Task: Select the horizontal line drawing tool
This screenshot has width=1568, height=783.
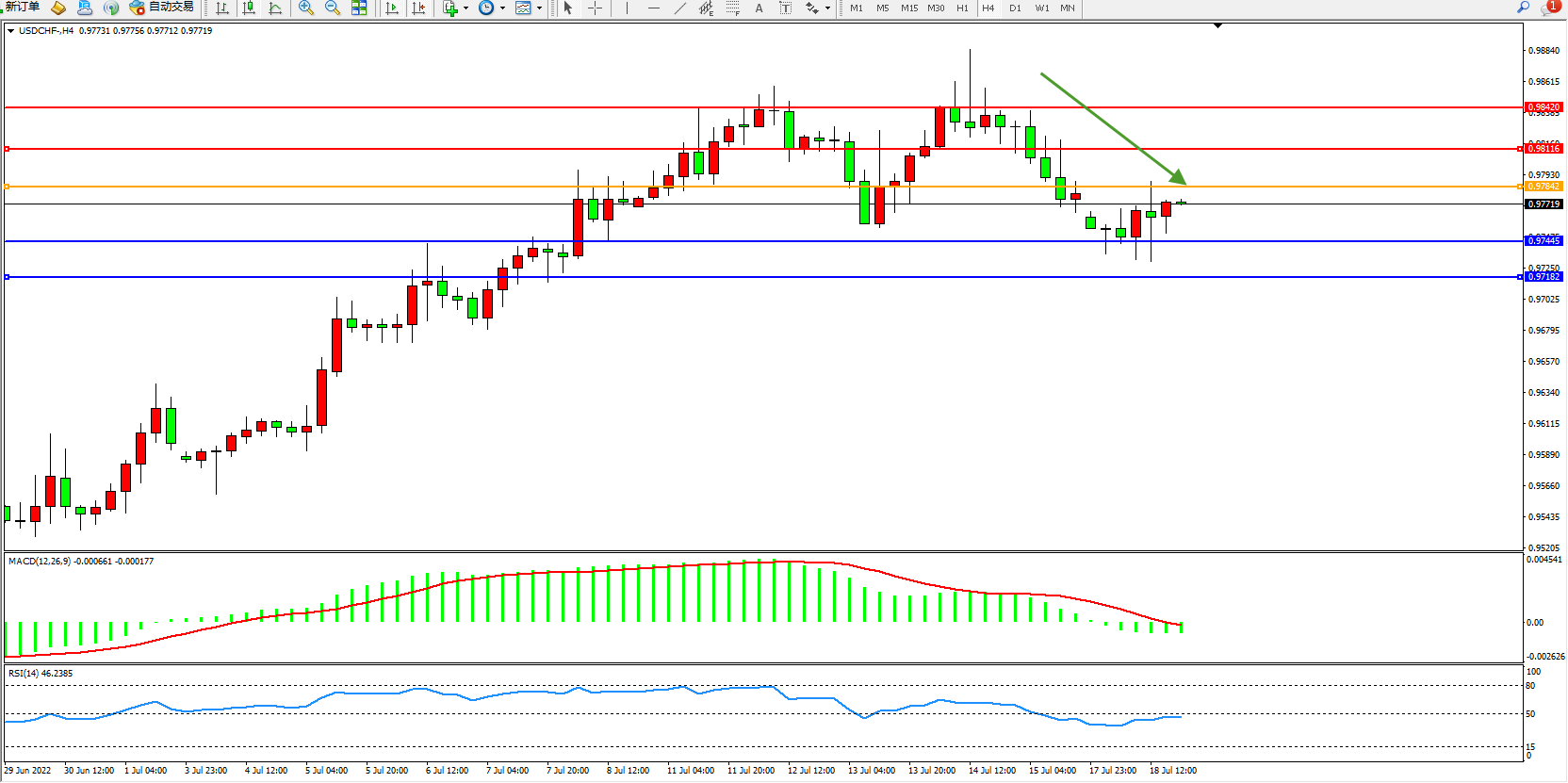Action: [x=653, y=8]
